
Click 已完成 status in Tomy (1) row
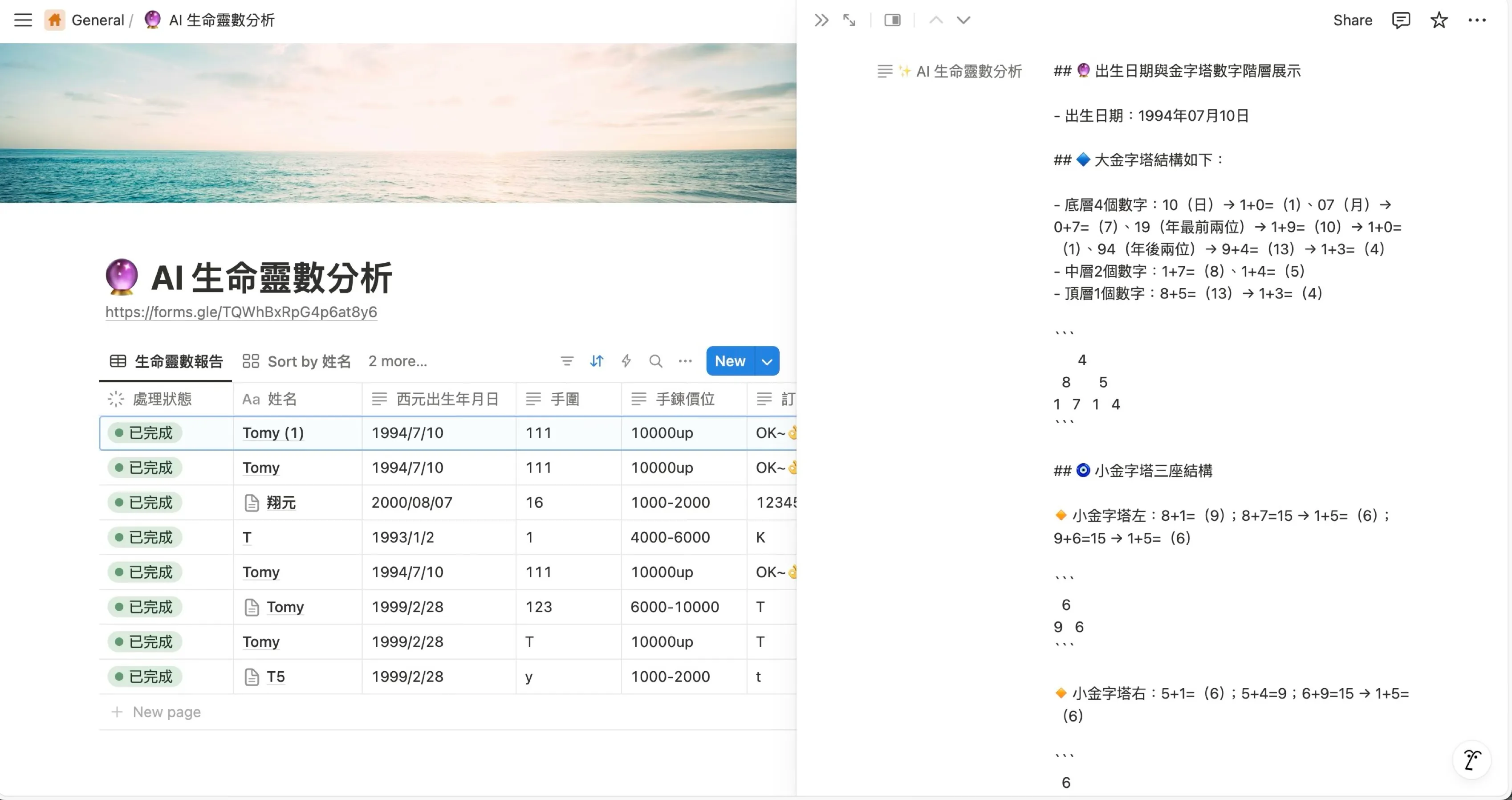[x=144, y=433]
